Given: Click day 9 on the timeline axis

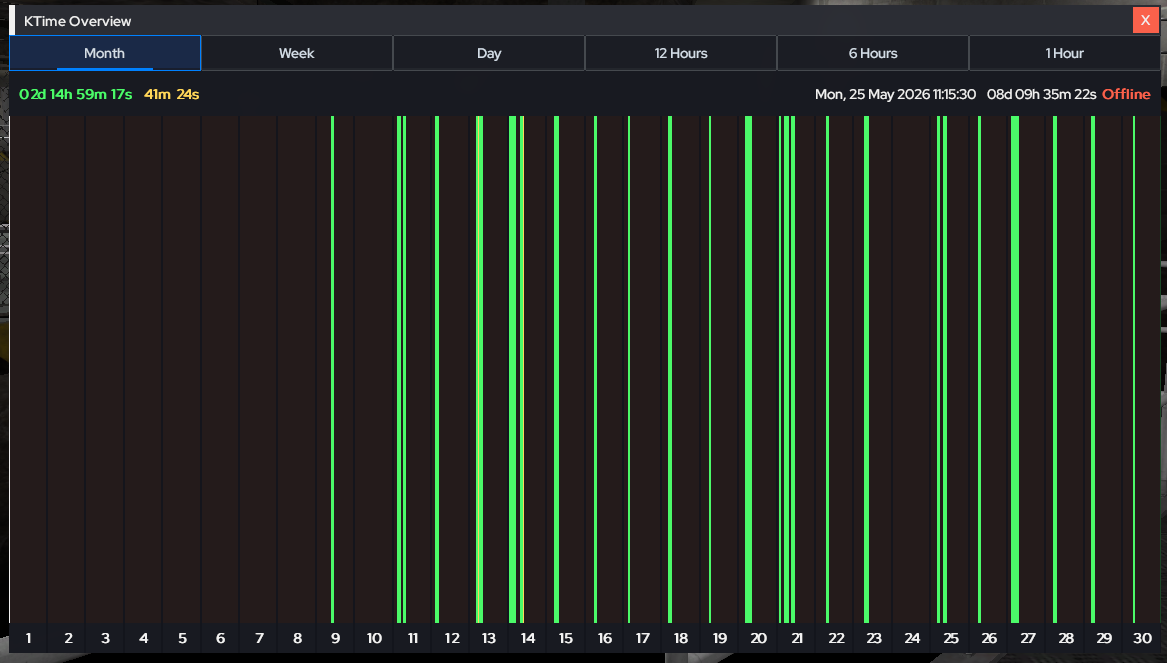Looking at the screenshot, I should click(x=336, y=638).
